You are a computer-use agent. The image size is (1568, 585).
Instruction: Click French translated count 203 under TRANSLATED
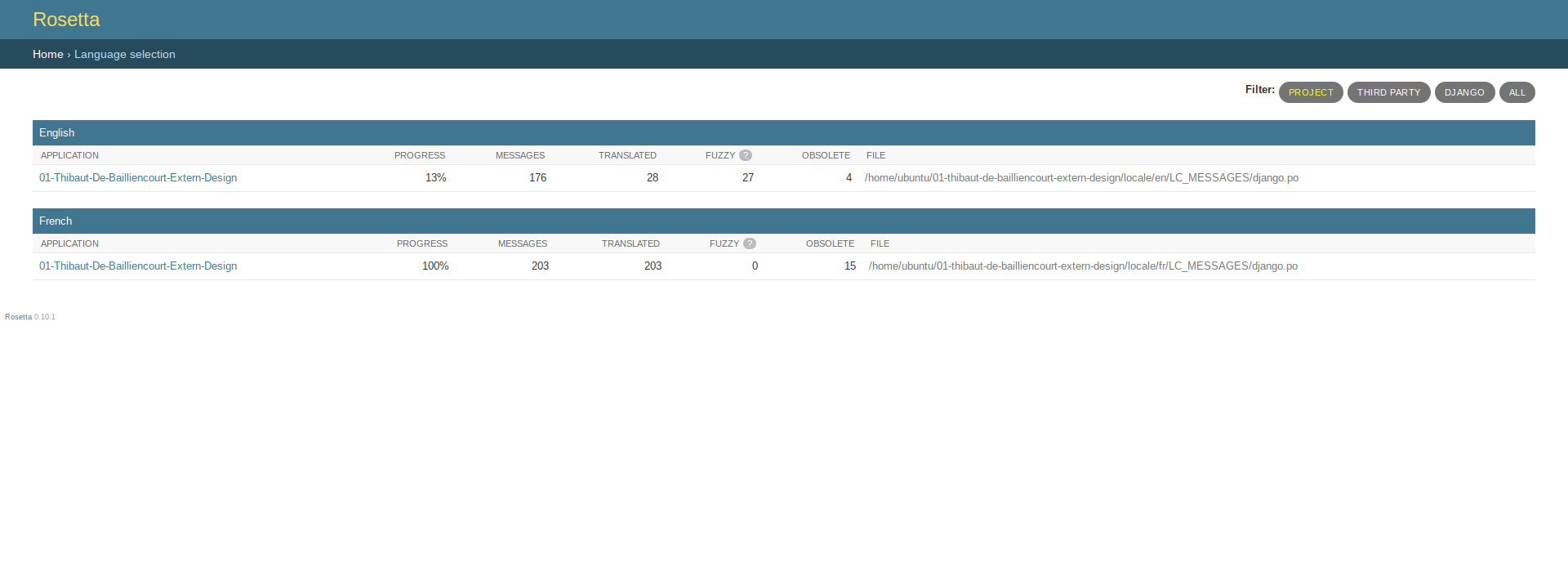(653, 266)
